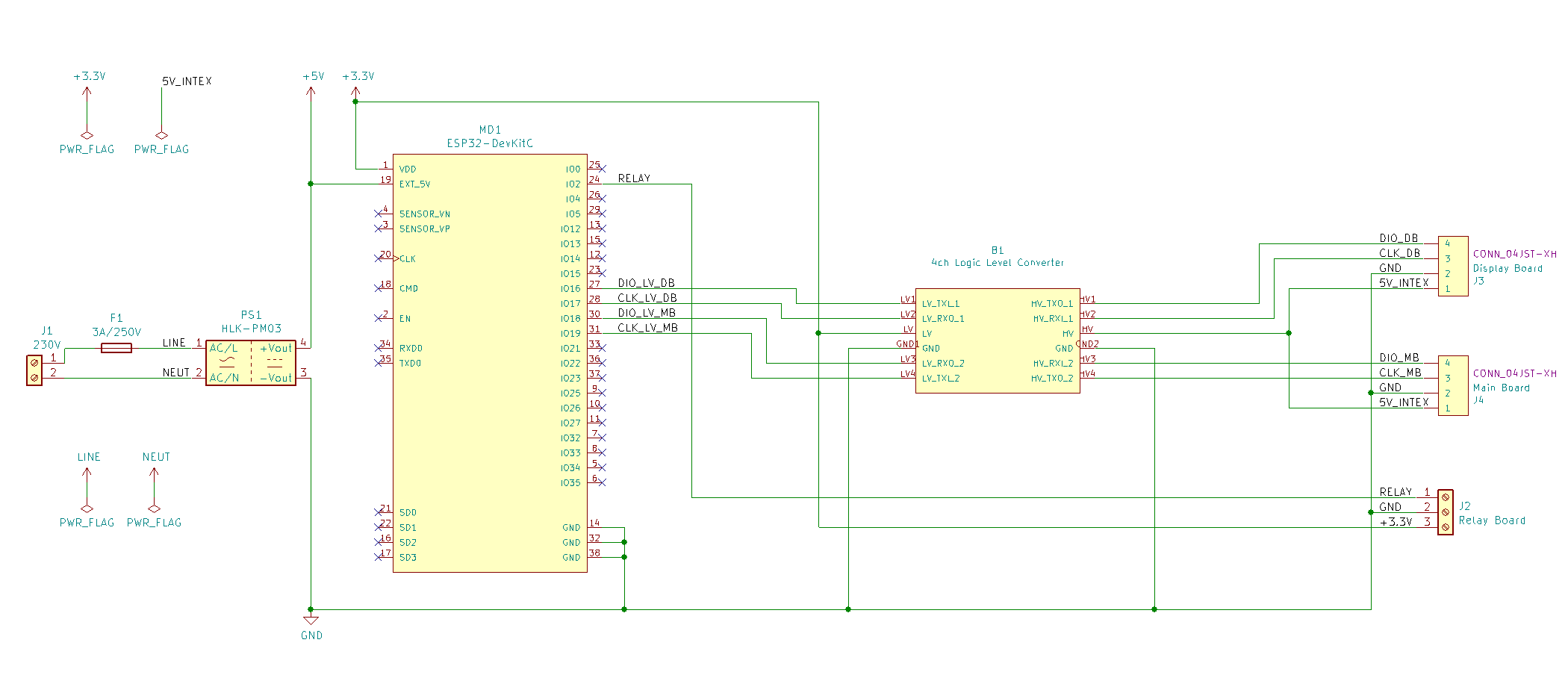Select the 'Display Board' text

(1508, 269)
